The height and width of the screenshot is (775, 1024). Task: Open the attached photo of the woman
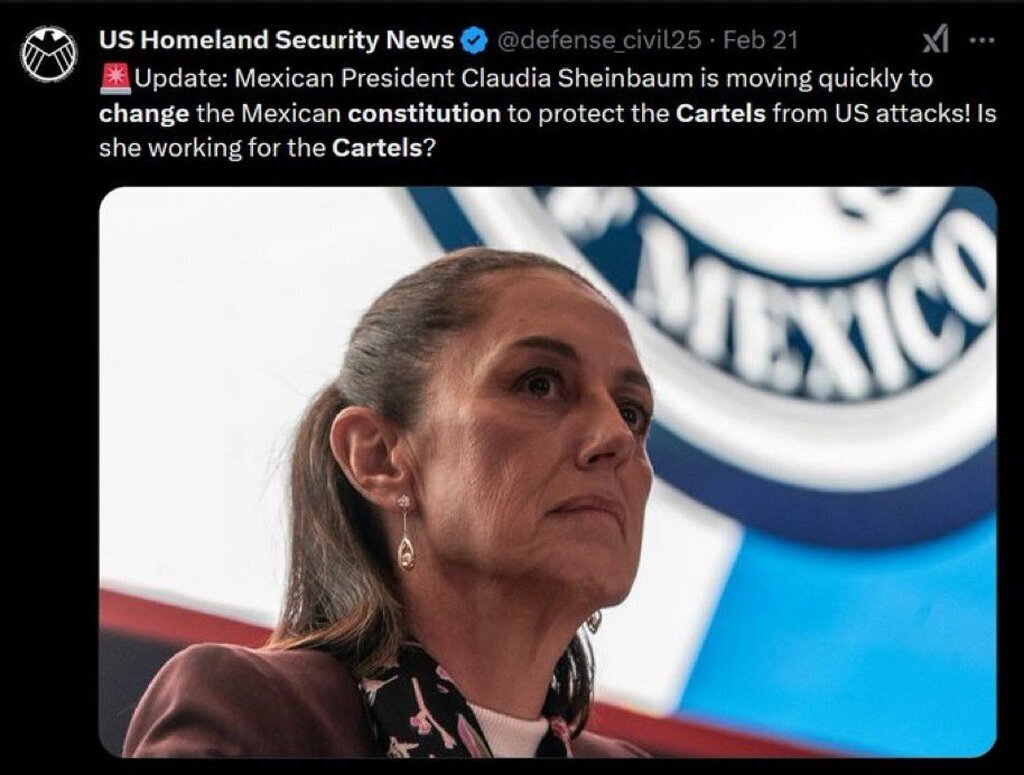548,472
